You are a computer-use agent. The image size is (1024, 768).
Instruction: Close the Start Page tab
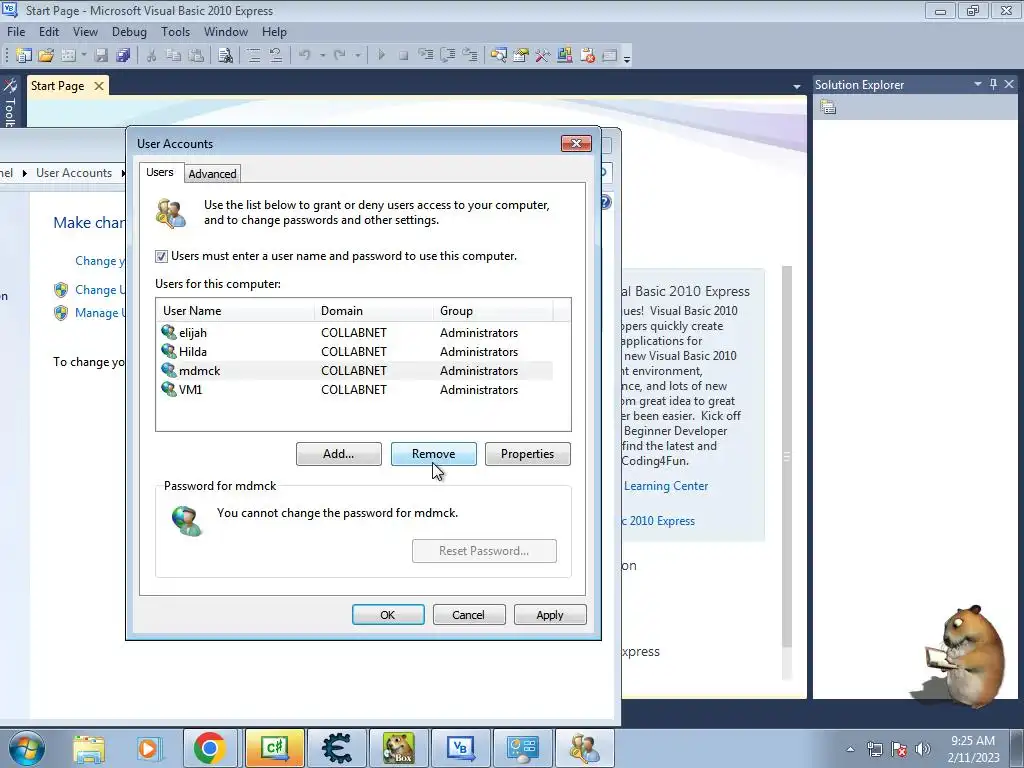99,86
